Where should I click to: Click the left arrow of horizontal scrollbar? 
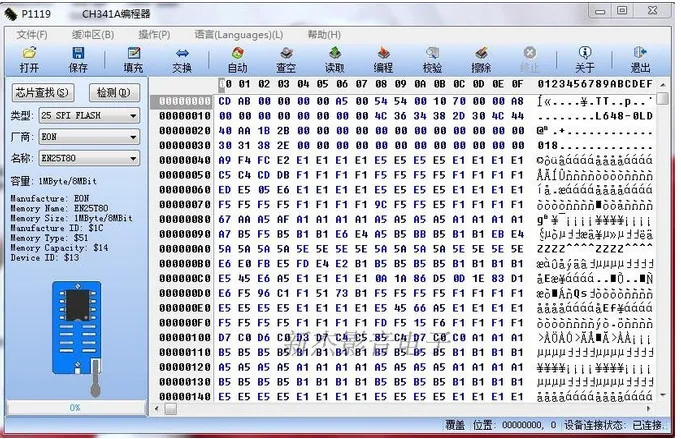[157, 409]
